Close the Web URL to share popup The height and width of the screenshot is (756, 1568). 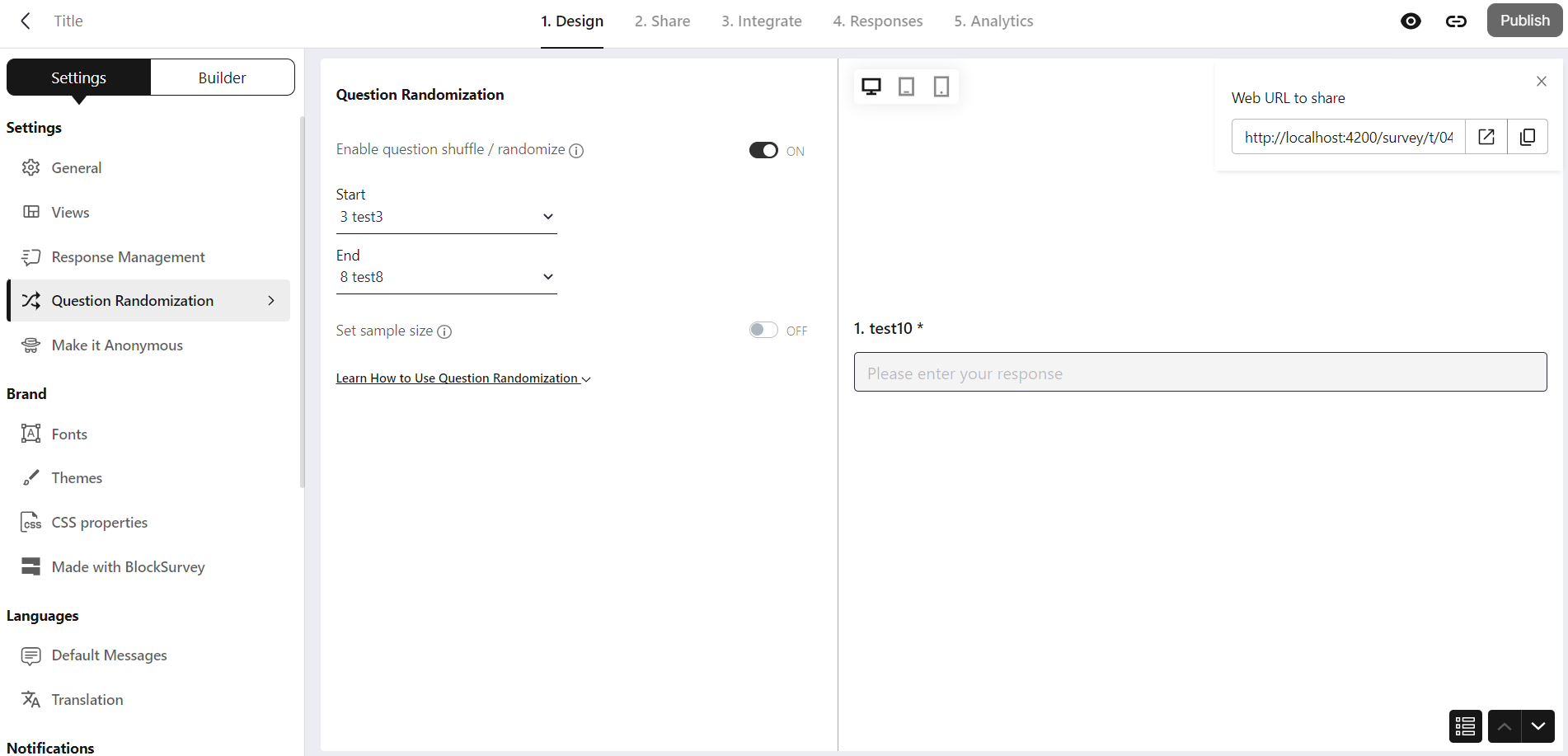[x=1542, y=81]
